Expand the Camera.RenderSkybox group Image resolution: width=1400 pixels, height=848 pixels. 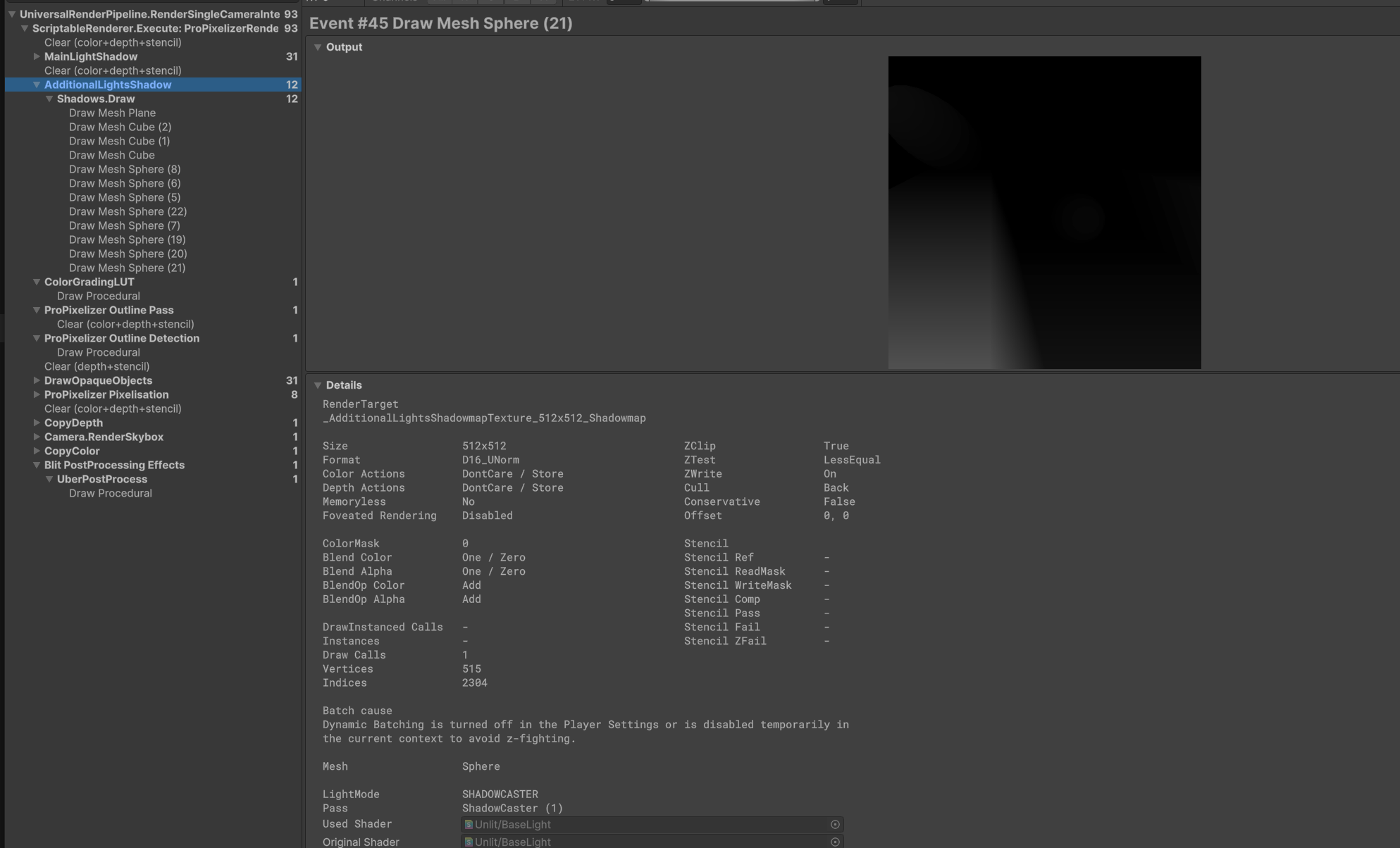[37, 437]
